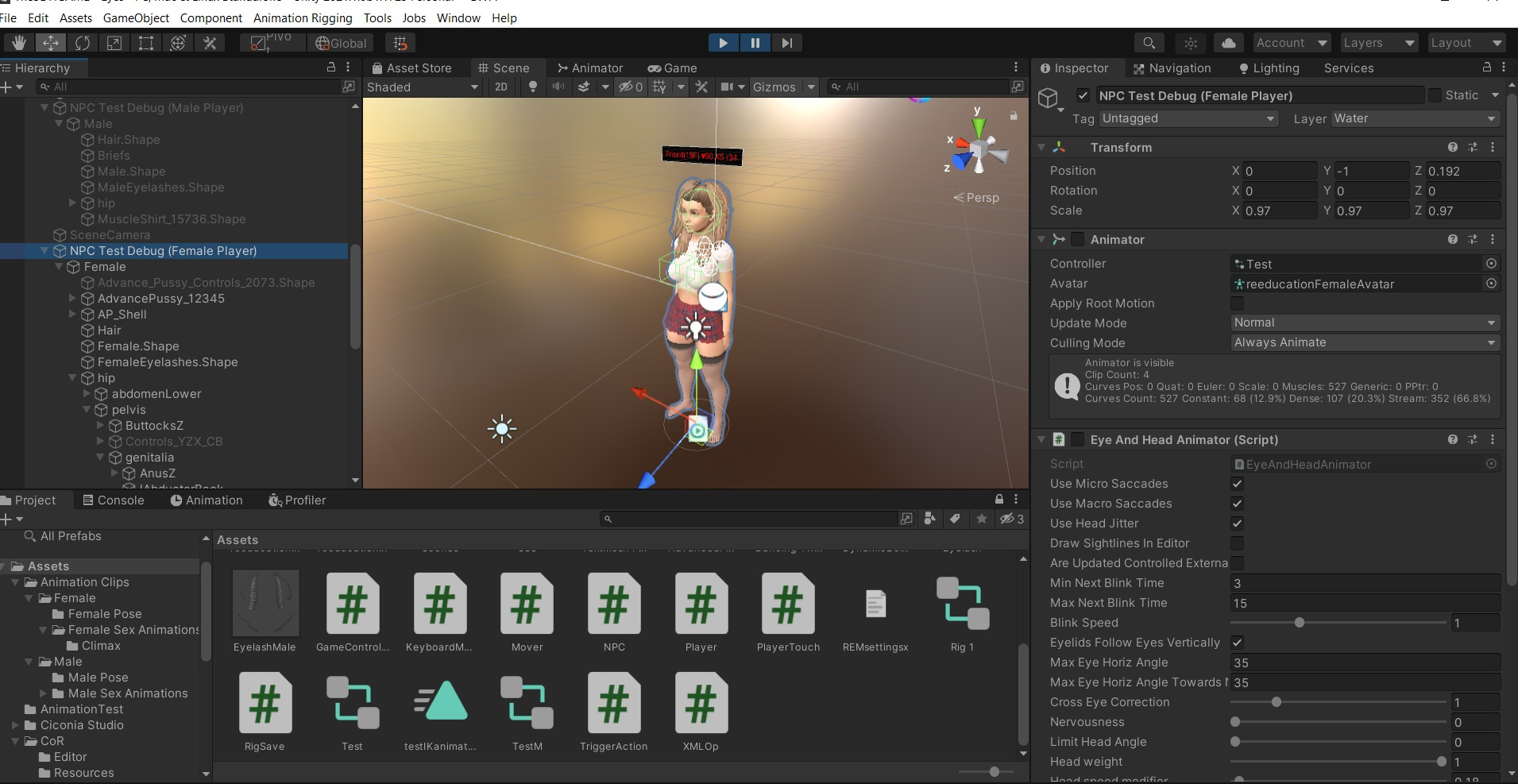Pick a Controller using the object selector
Viewport: 1518px width, 784px height.
coord(1491,264)
